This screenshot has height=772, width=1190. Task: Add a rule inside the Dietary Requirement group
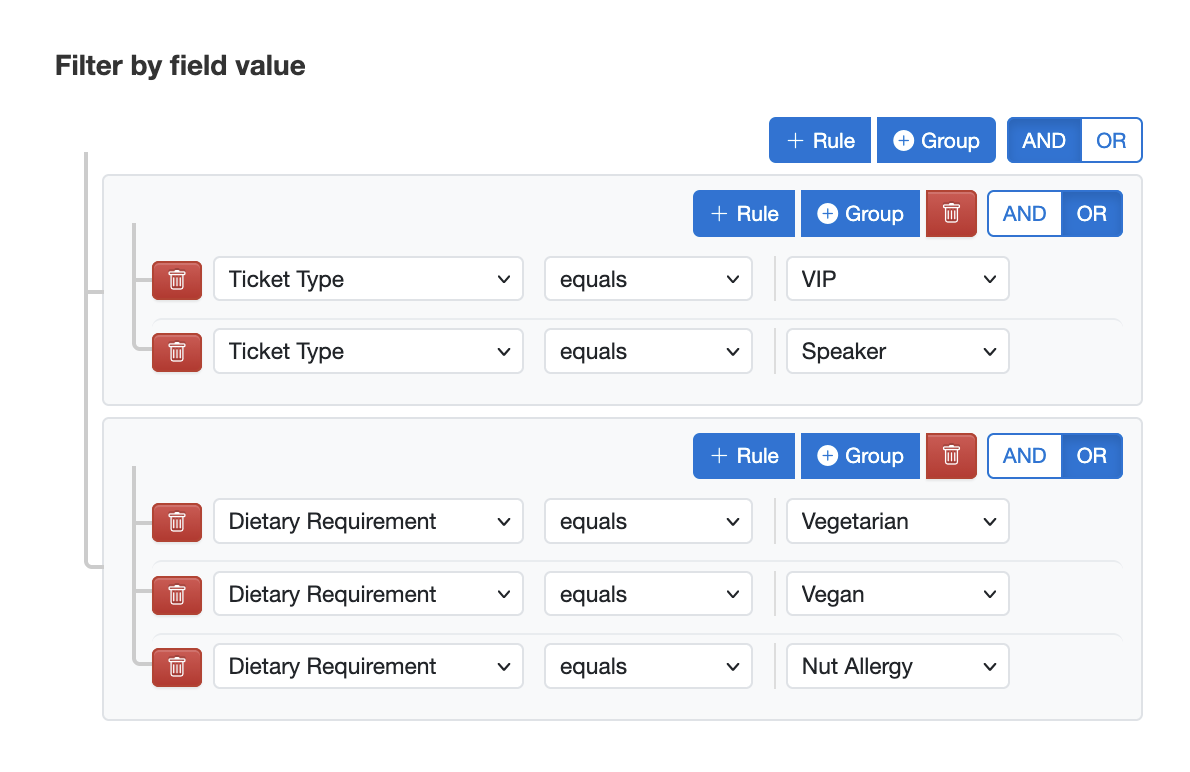(x=743, y=456)
